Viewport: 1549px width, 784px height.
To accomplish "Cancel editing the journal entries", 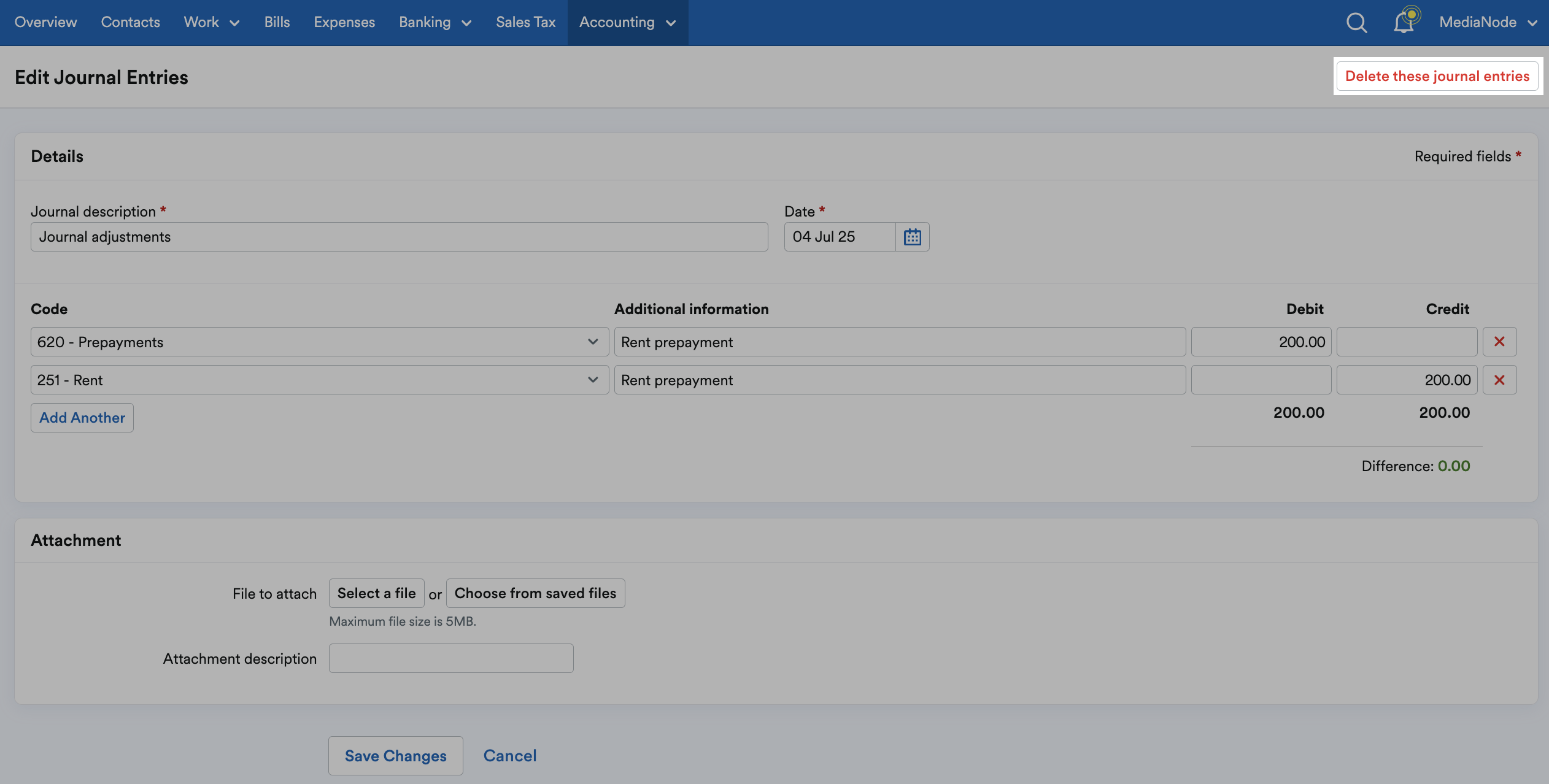I will coord(510,756).
